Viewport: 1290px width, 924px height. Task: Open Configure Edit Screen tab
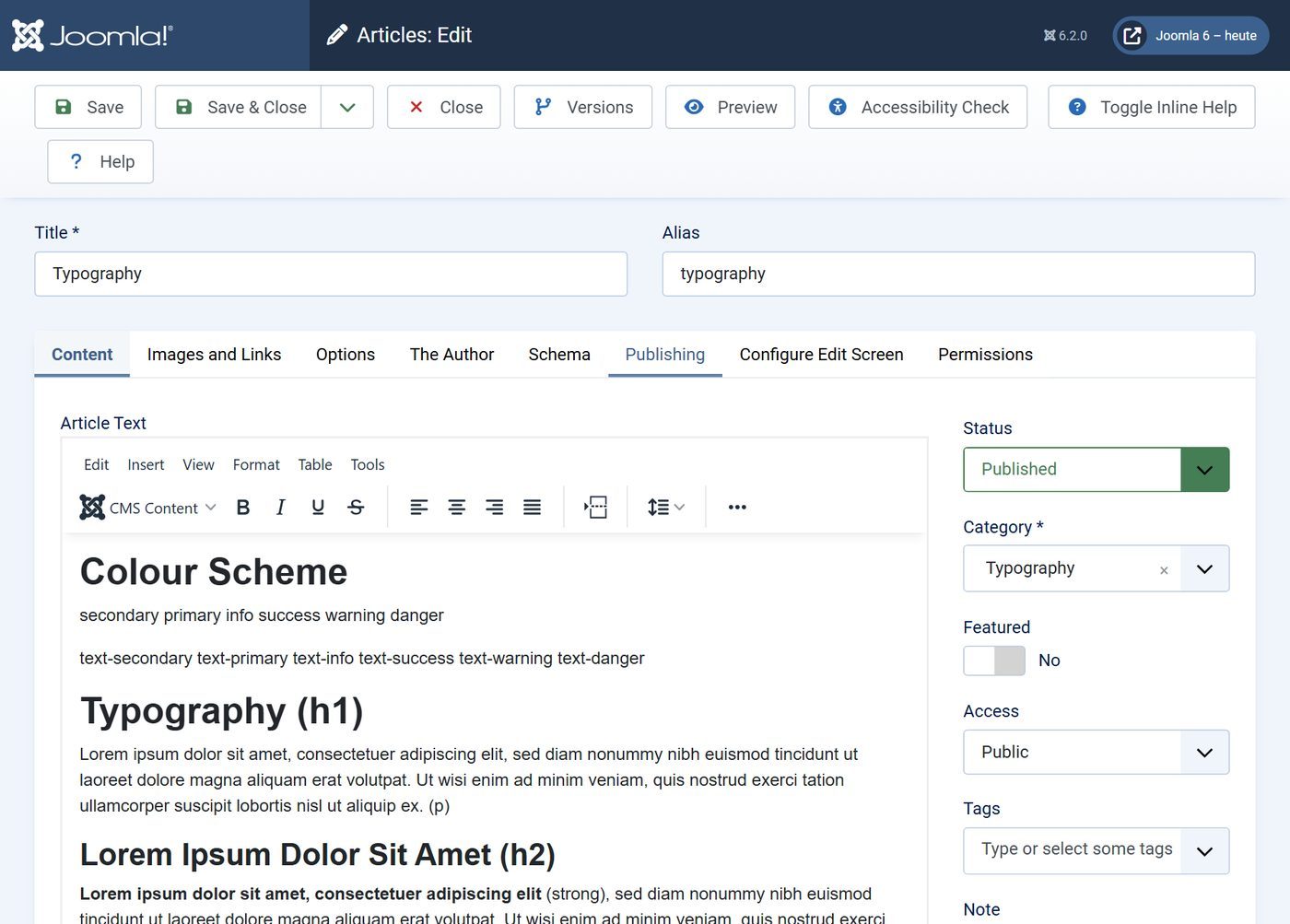821,355
